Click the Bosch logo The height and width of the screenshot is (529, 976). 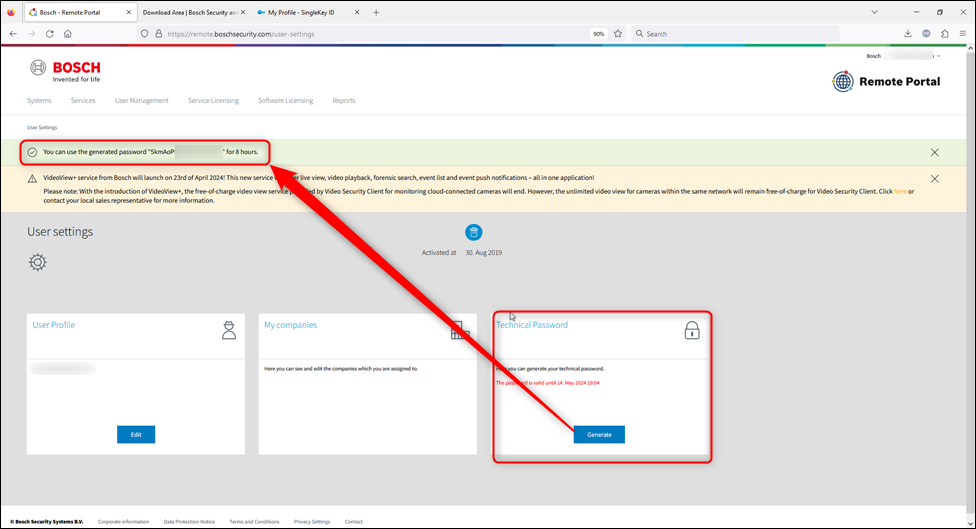pyautogui.click(x=65, y=71)
